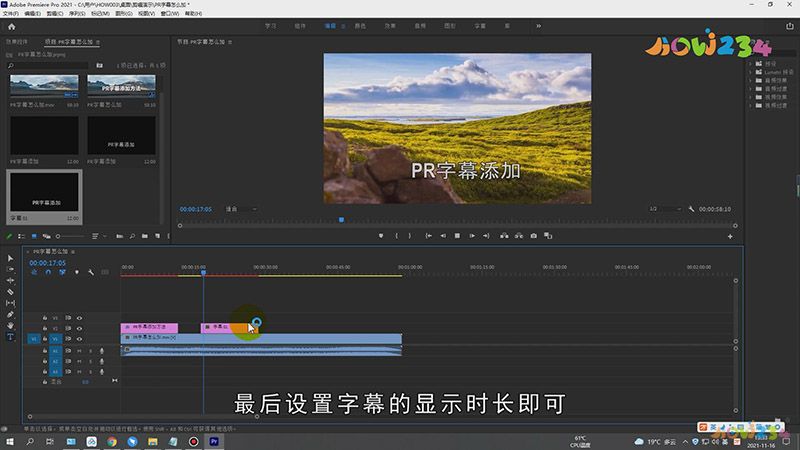Mute audio track A1
800x450 pixels.
pos(79,351)
